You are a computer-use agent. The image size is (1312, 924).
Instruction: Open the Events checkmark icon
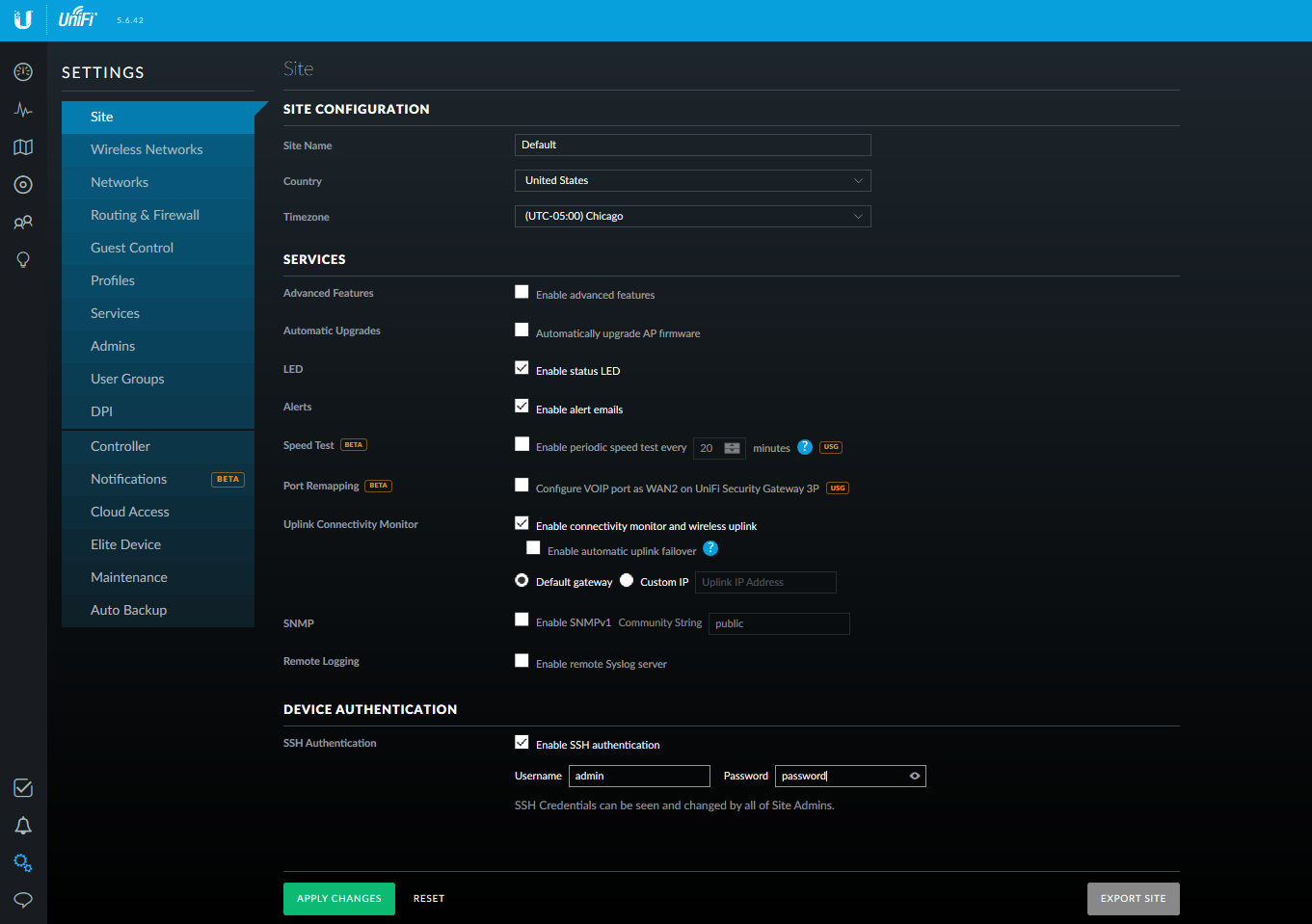pyautogui.click(x=23, y=788)
